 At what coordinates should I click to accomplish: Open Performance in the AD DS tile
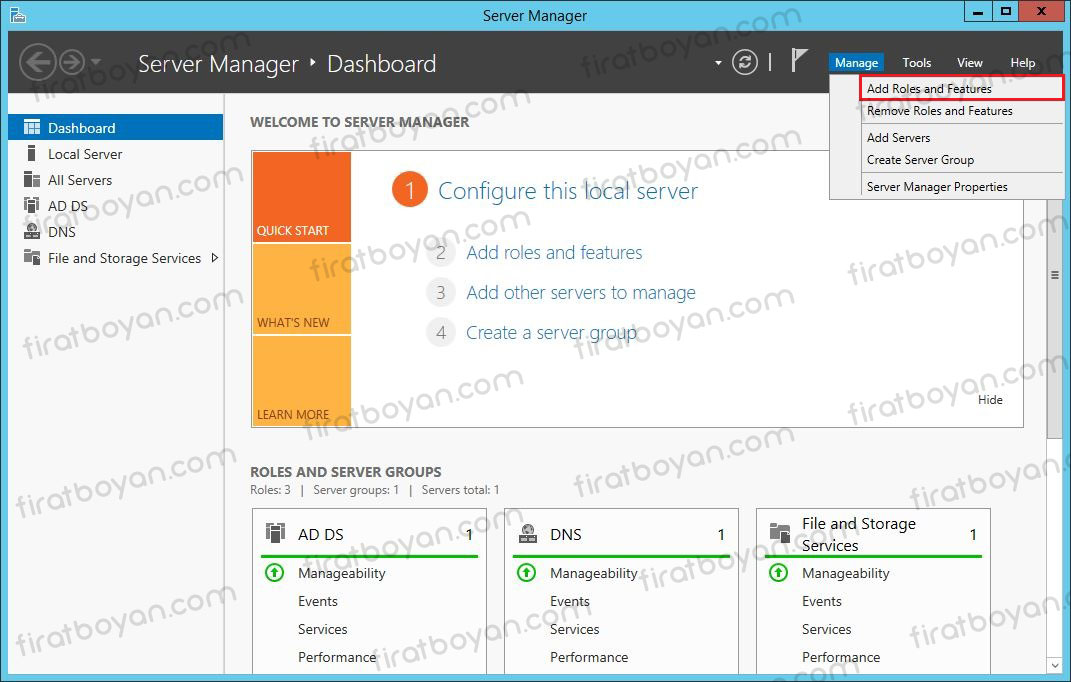pyautogui.click(x=337, y=657)
